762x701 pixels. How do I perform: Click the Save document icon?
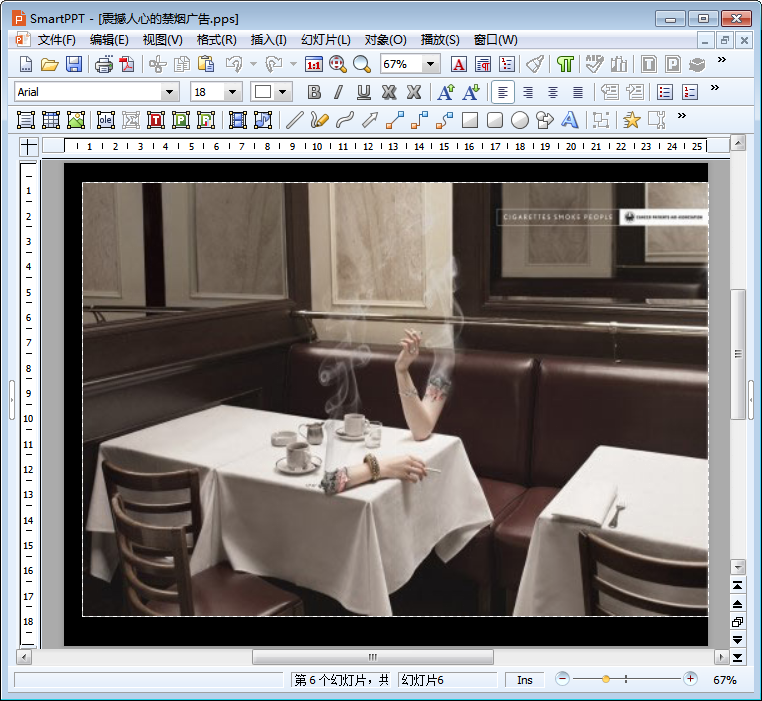click(74, 64)
